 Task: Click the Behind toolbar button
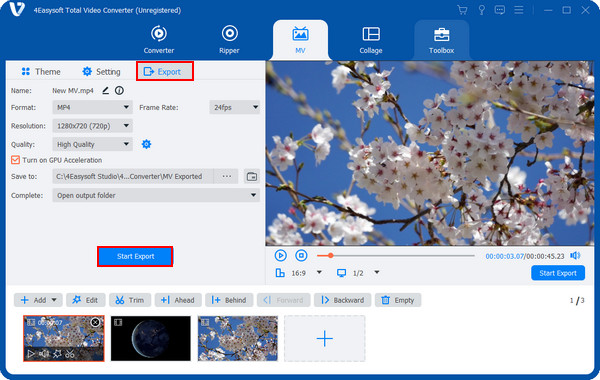point(229,300)
